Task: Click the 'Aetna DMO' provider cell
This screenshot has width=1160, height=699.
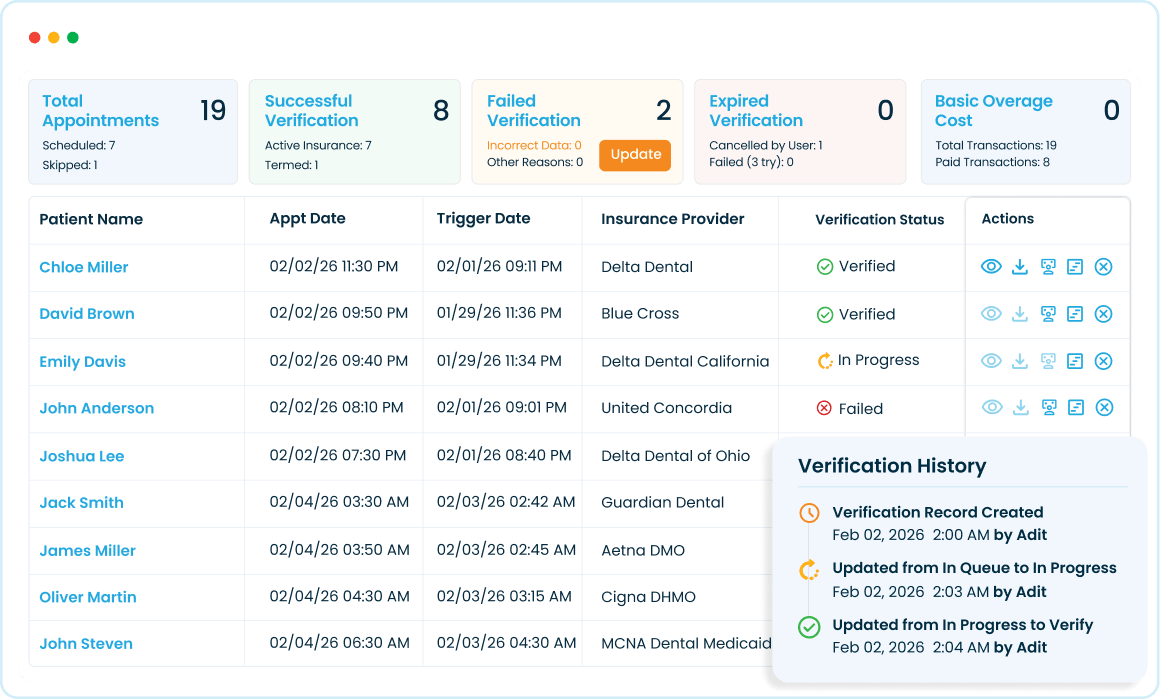Action: tap(643, 550)
